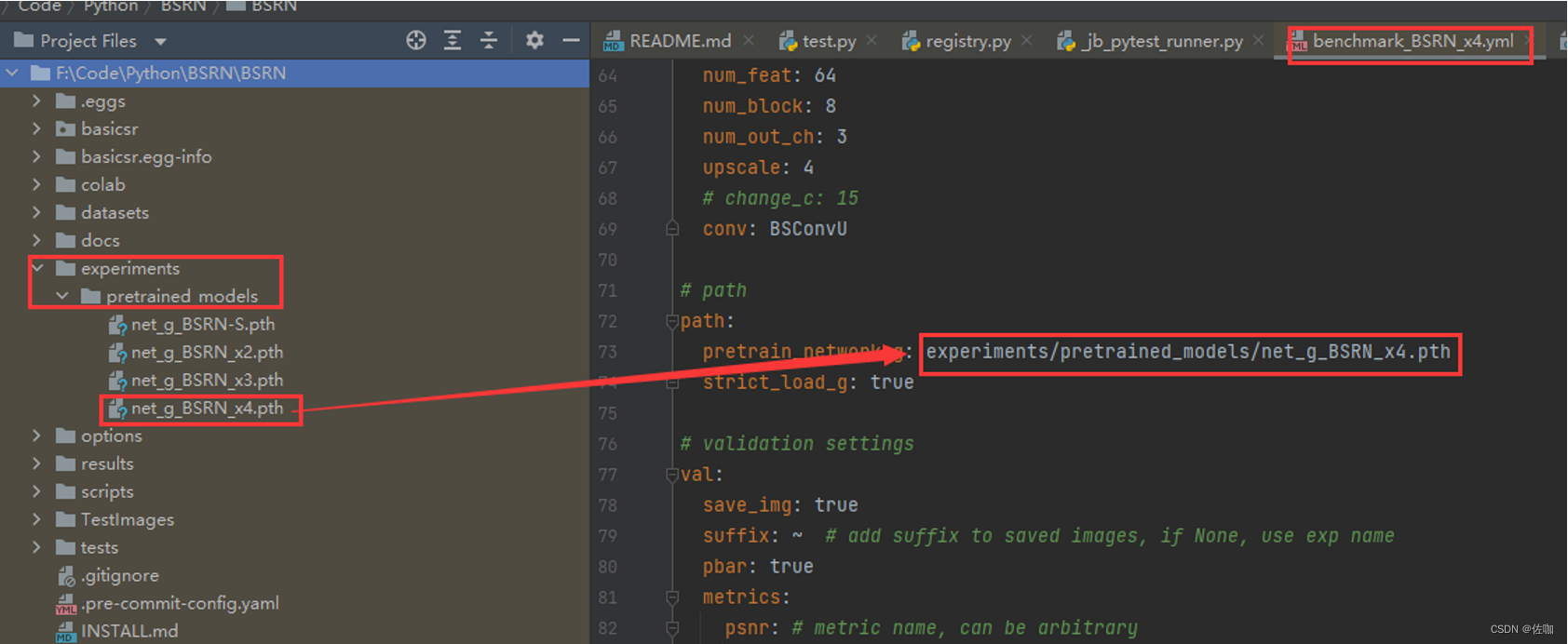Click the fold end marker at line 69
Image resolution: width=1568 pixels, height=644 pixels.
[x=672, y=229]
